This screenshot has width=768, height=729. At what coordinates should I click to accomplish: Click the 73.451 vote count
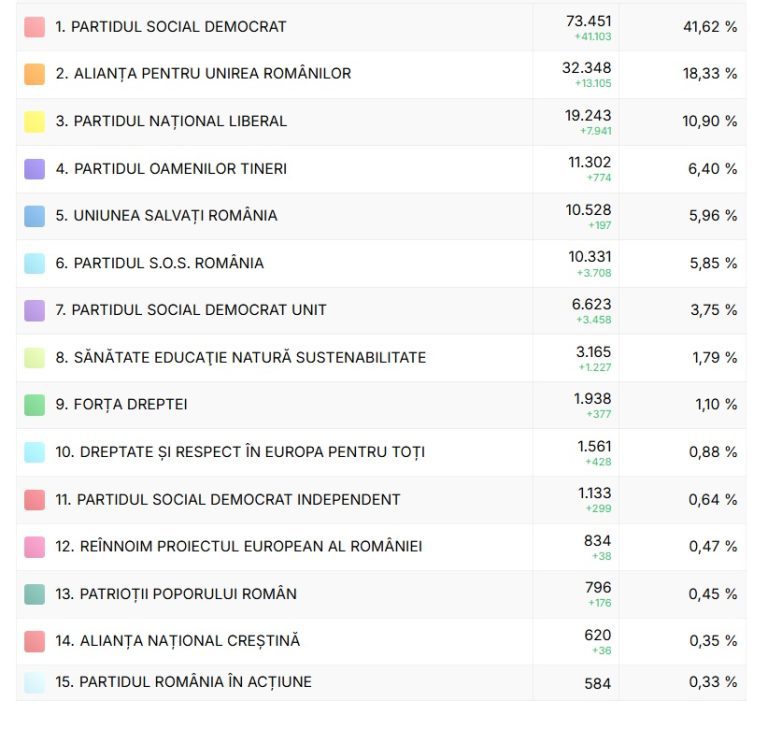coord(589,21)
